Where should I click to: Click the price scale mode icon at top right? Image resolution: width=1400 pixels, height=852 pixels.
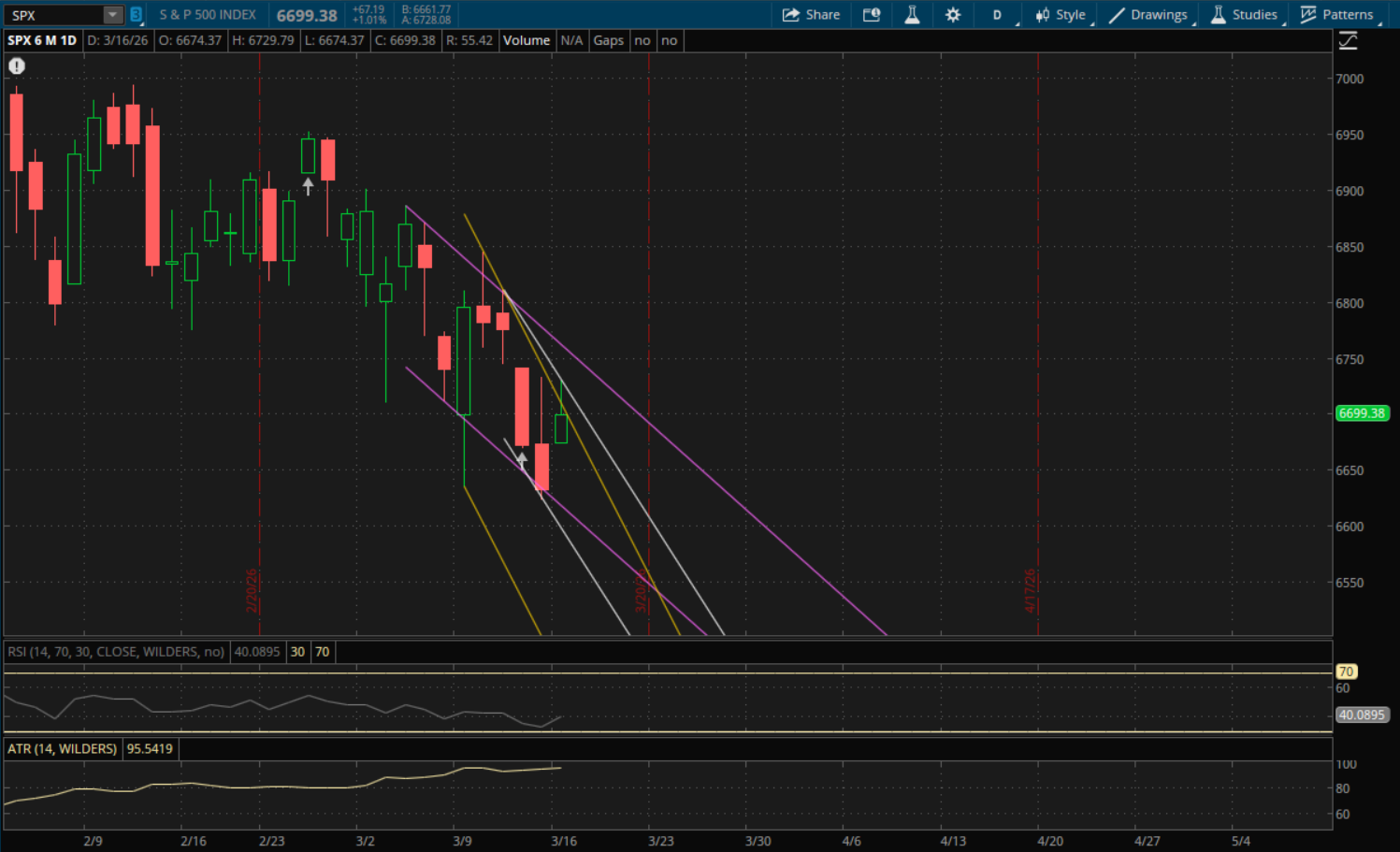(x=1348, y=40)
